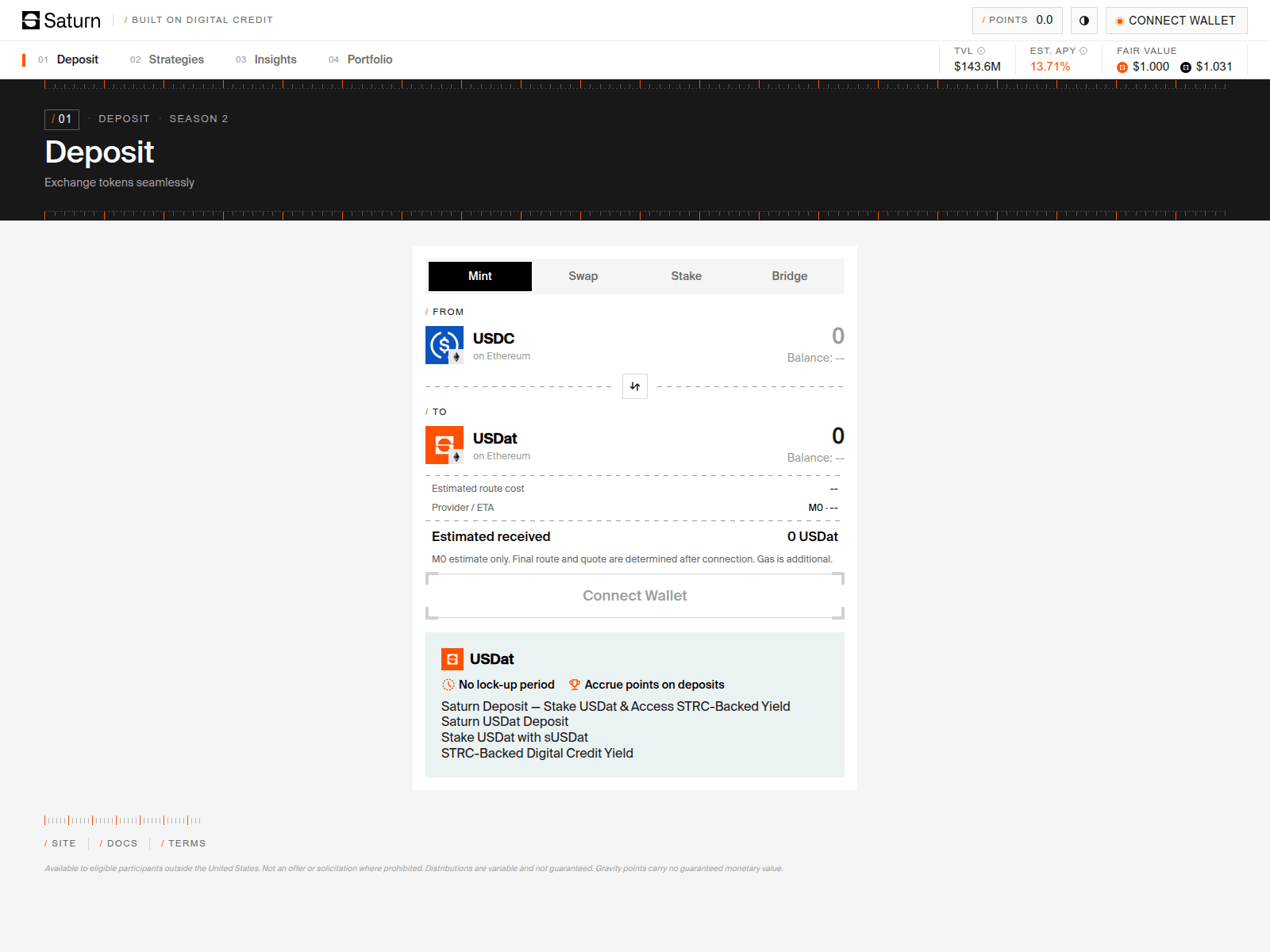The width and height of the screenshot is (1270, 952).
Task: Open the Deposit nav tab
Action: [x=68, y=59]
